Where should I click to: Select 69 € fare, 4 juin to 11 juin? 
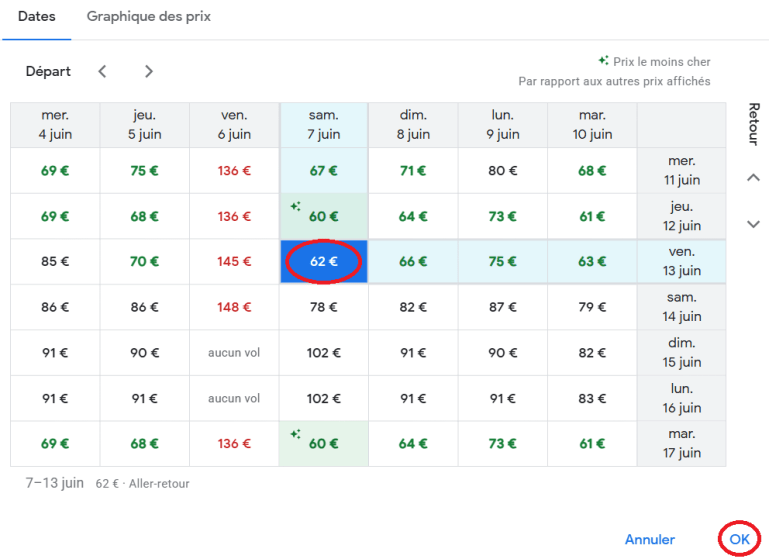tap(55, 171)
